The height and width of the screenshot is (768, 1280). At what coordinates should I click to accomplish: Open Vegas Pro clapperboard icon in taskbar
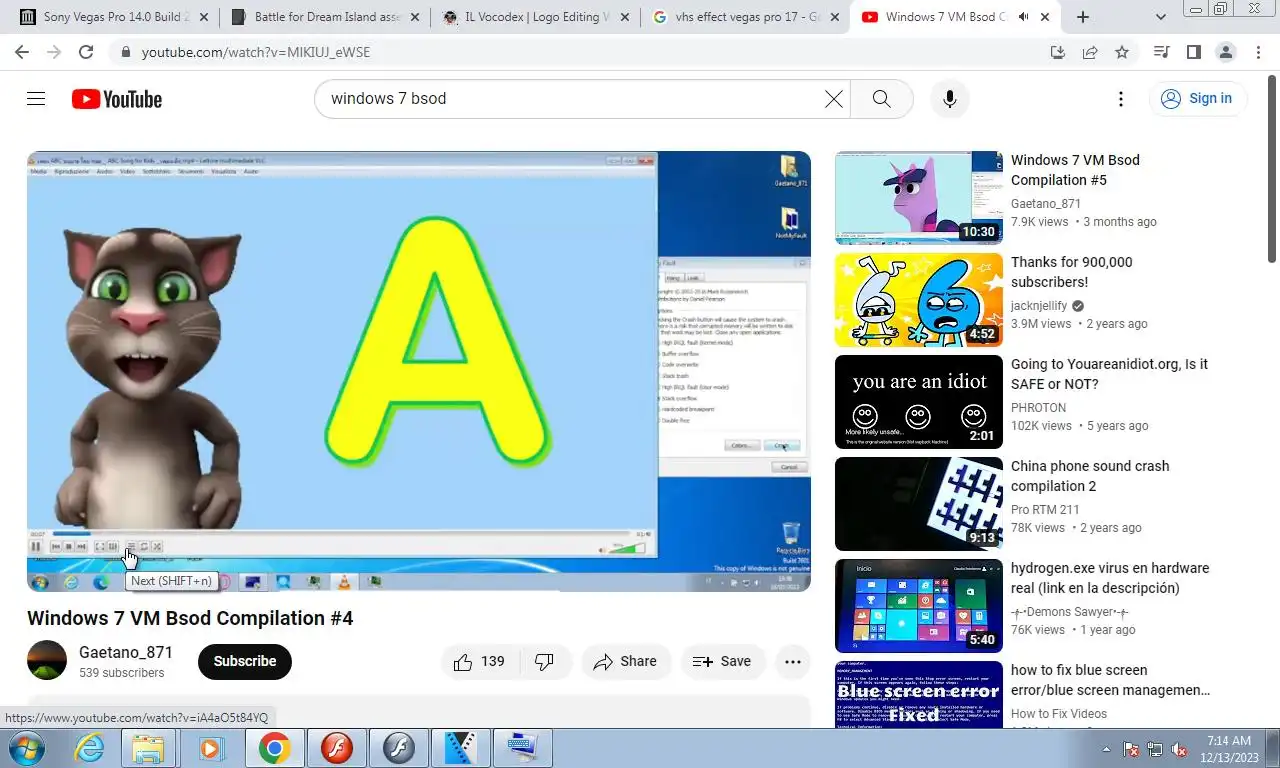pyautogui.click(x=461, y=748)
